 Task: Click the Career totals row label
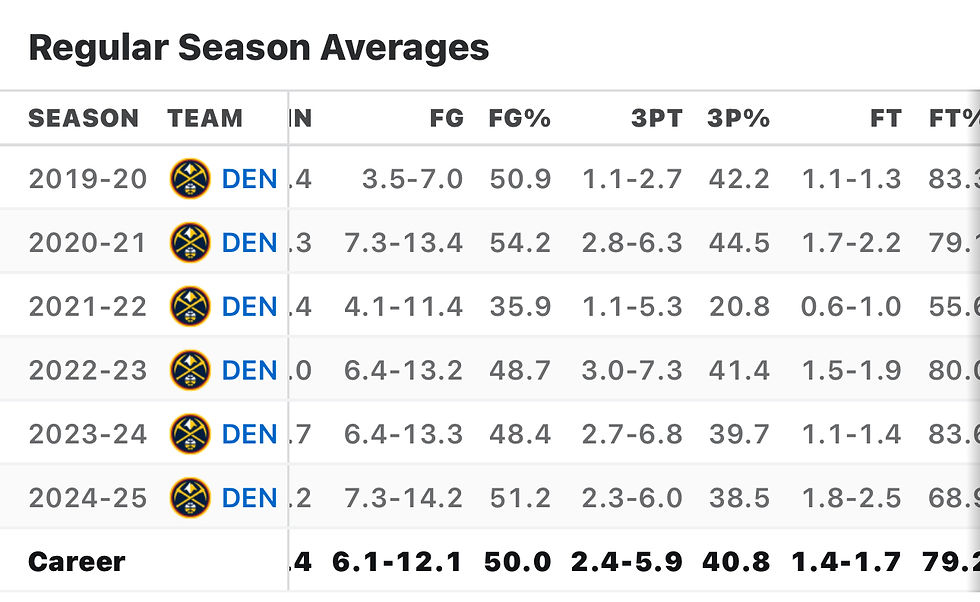point(77,562)
